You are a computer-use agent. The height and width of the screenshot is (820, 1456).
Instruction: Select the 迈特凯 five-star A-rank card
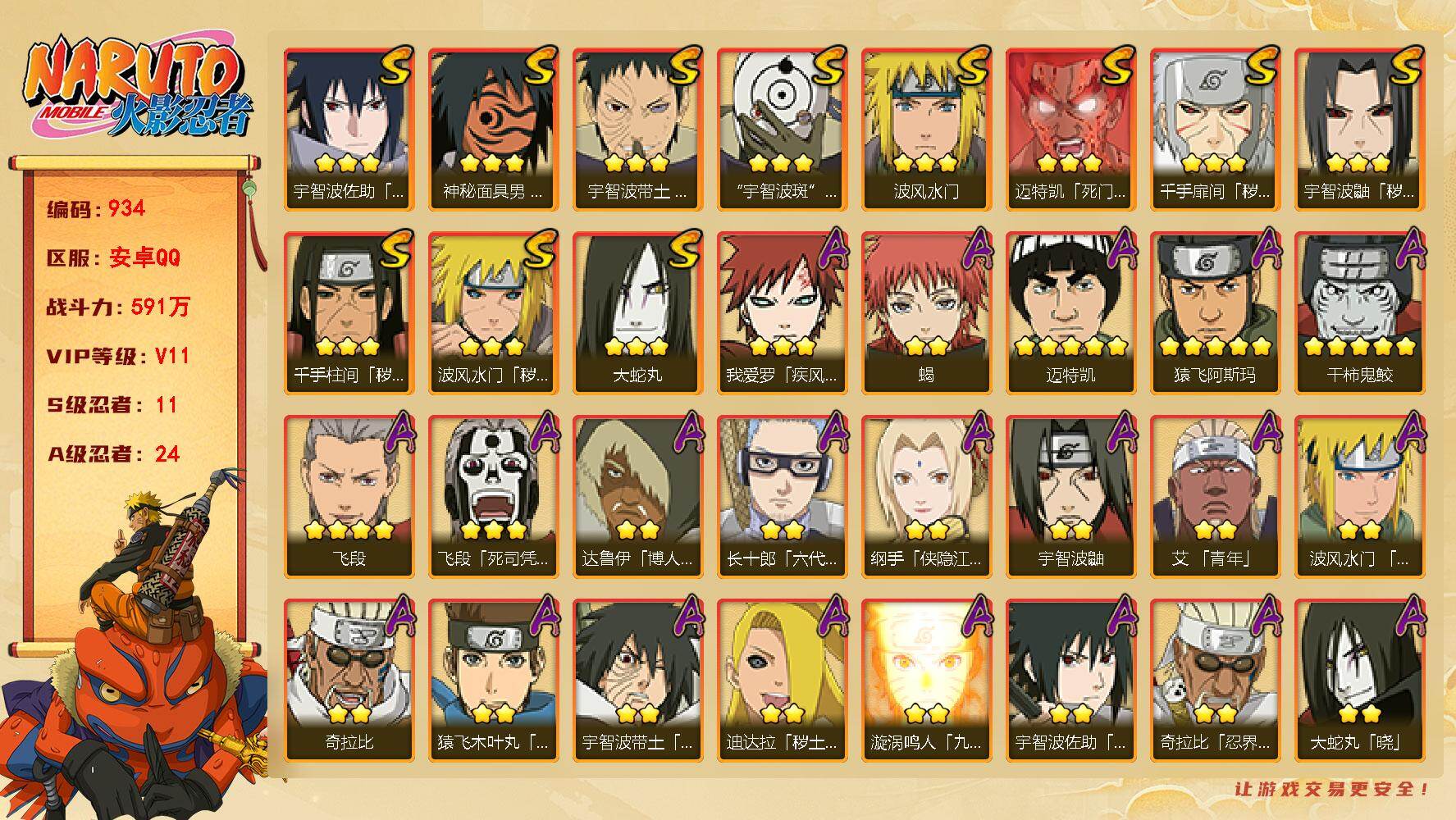(1071, 313)
